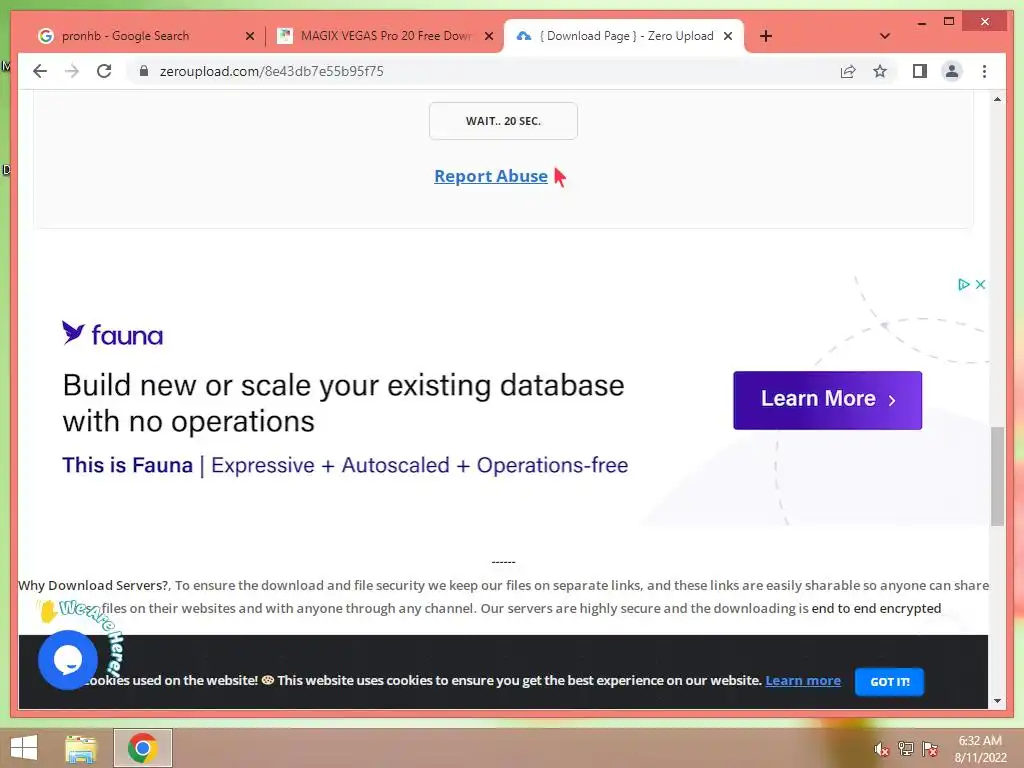Bookmark this page with the star icon
1024x768 pixels.
tap(880, 71)
